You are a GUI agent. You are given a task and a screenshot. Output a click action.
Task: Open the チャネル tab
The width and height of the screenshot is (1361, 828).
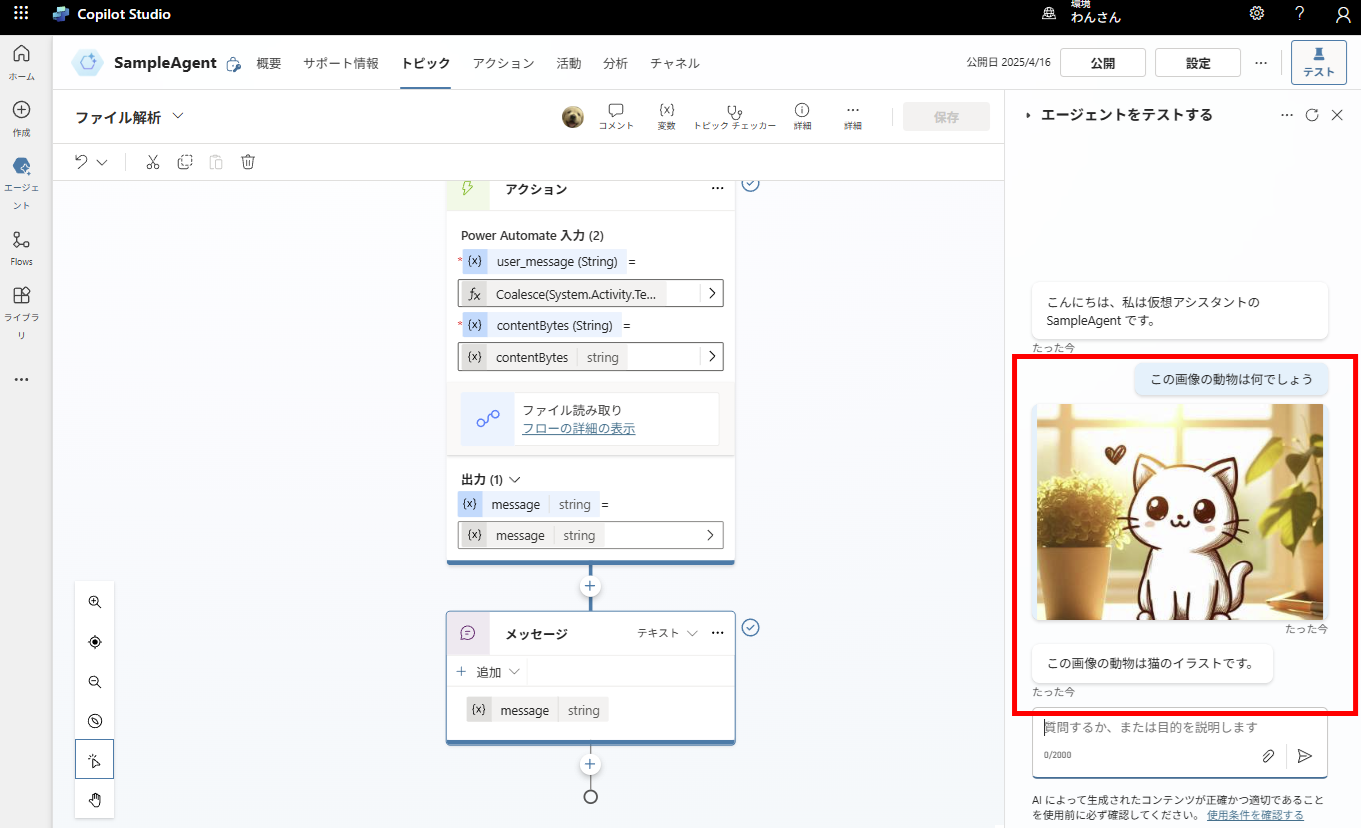click(674, 63)
